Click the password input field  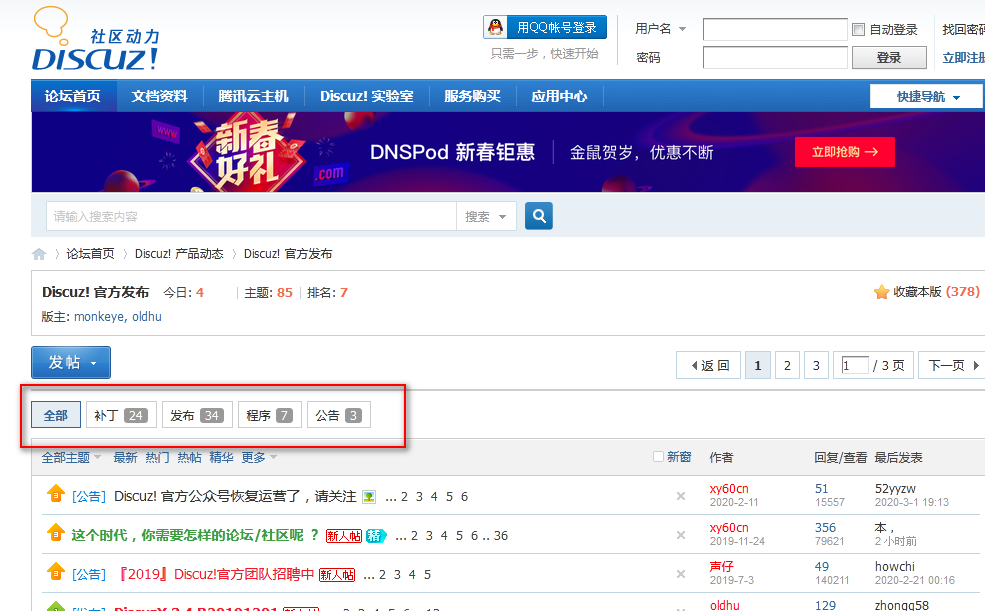click(x=775, y=58)
